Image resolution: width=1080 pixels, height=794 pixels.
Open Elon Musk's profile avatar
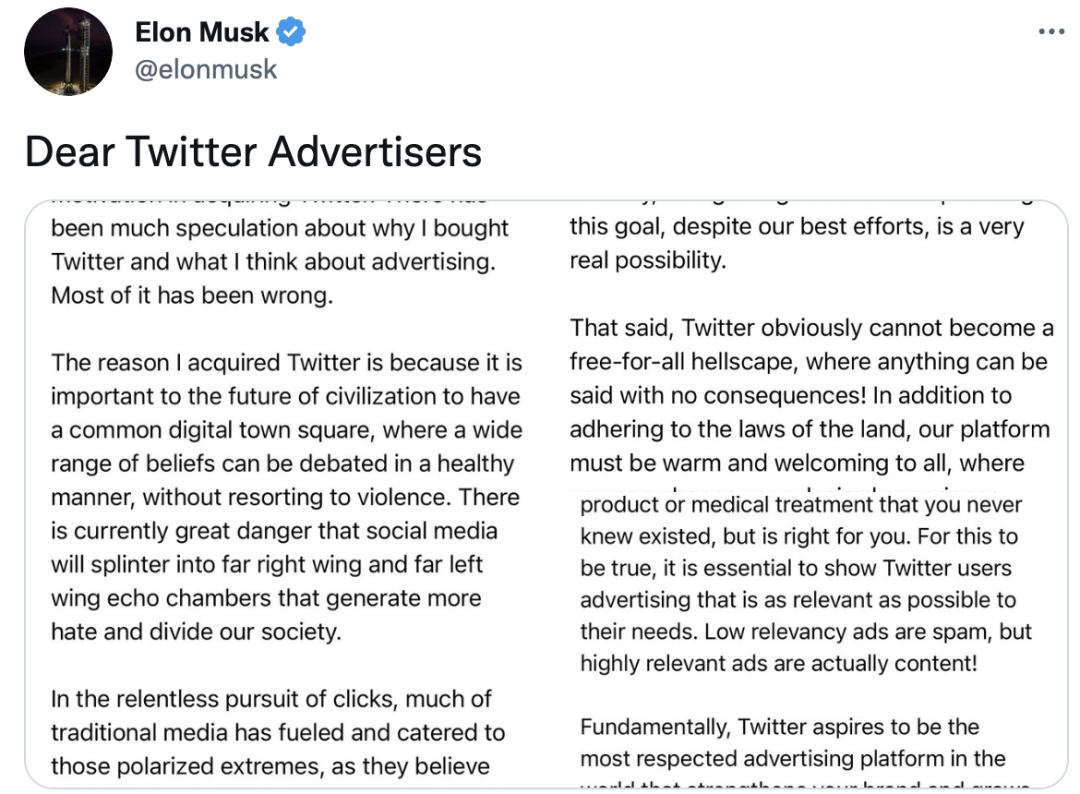pyautogui.click(x=68, y=52)
